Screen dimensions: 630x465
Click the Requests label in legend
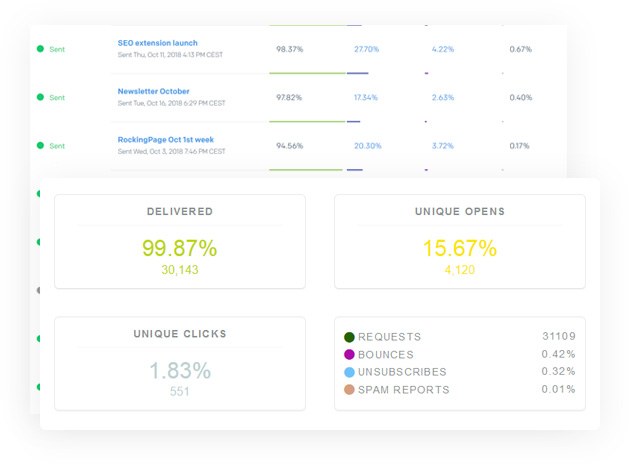click(x=389, y=338)
